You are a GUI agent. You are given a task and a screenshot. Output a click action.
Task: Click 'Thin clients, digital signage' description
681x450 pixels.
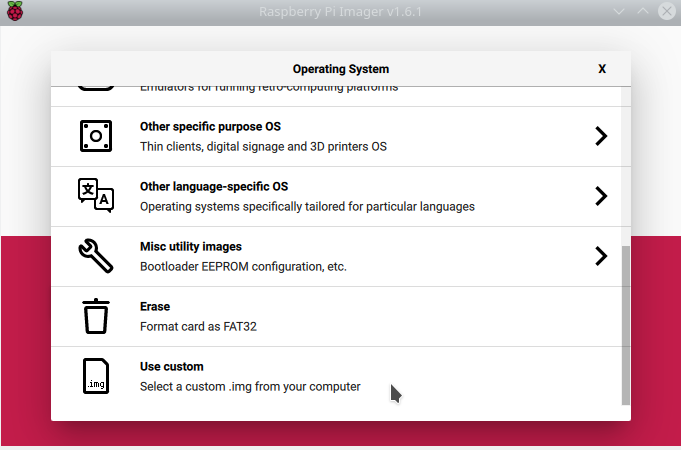click(263, 147)
